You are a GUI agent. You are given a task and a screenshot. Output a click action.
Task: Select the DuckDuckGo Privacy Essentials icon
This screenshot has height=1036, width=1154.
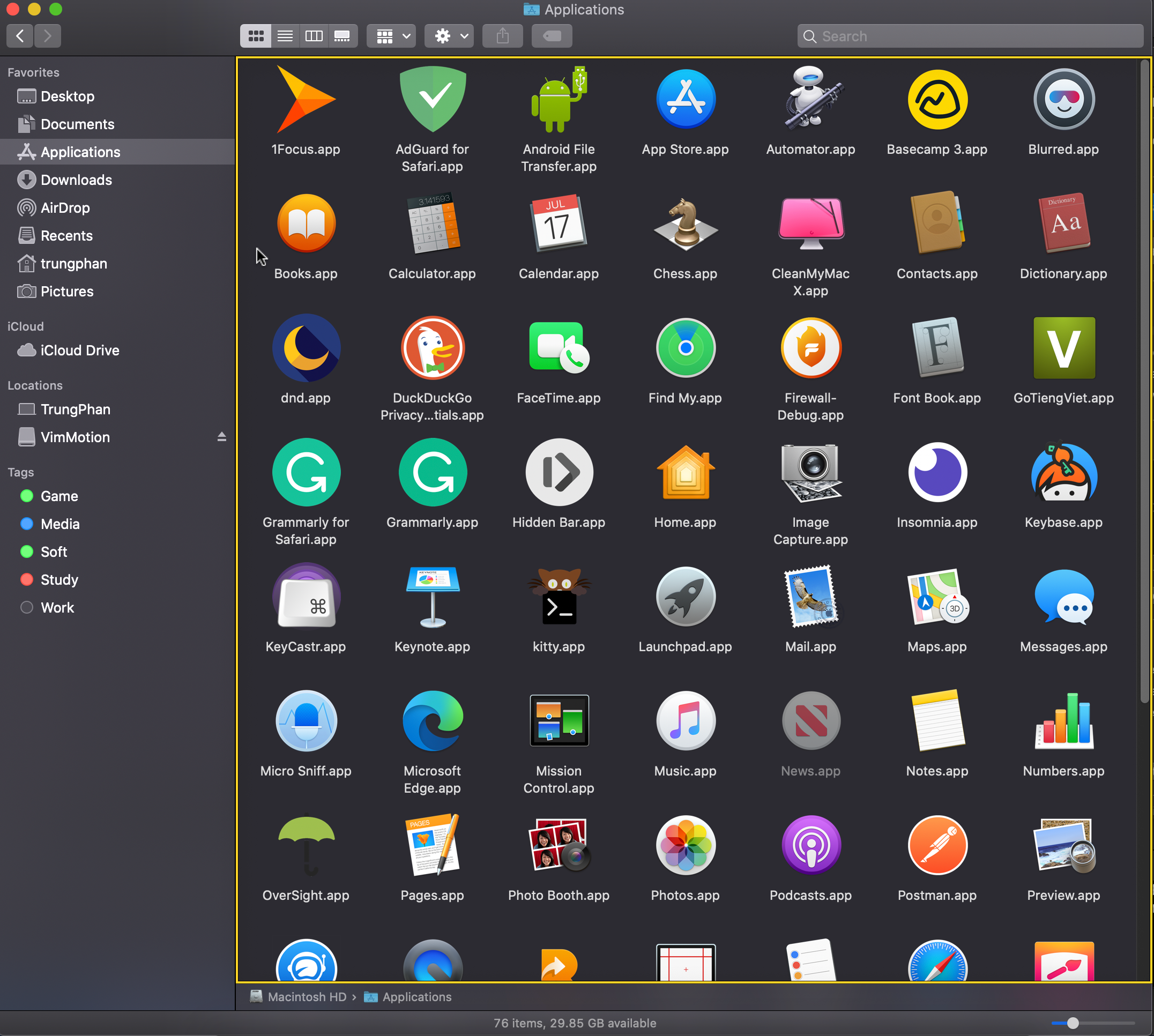pos(432,348)
